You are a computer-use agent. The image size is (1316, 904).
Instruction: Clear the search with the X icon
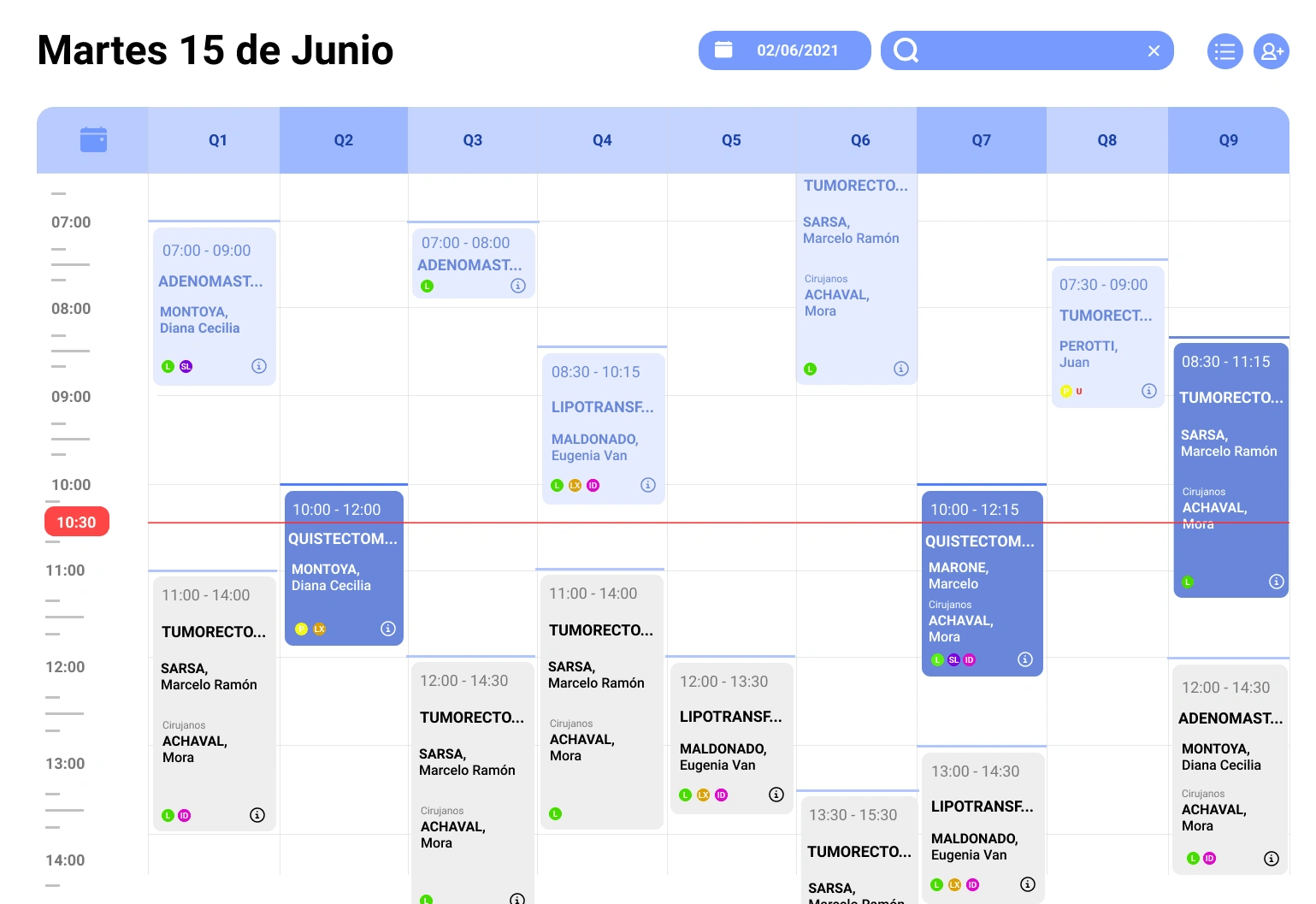1154,51
